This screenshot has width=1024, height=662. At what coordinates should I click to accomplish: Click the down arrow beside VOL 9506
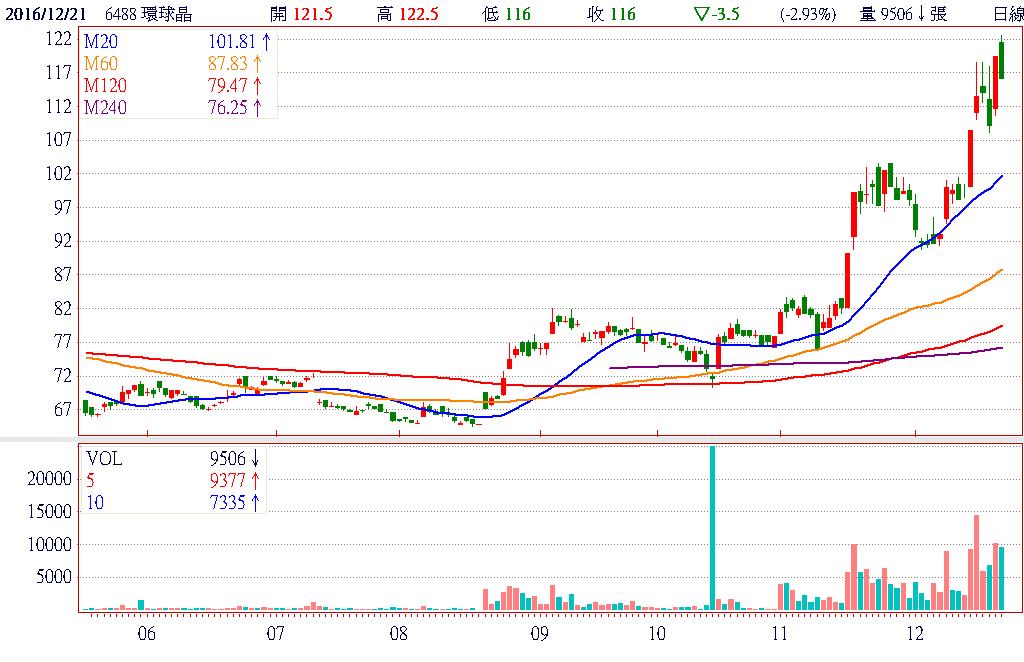255,459
